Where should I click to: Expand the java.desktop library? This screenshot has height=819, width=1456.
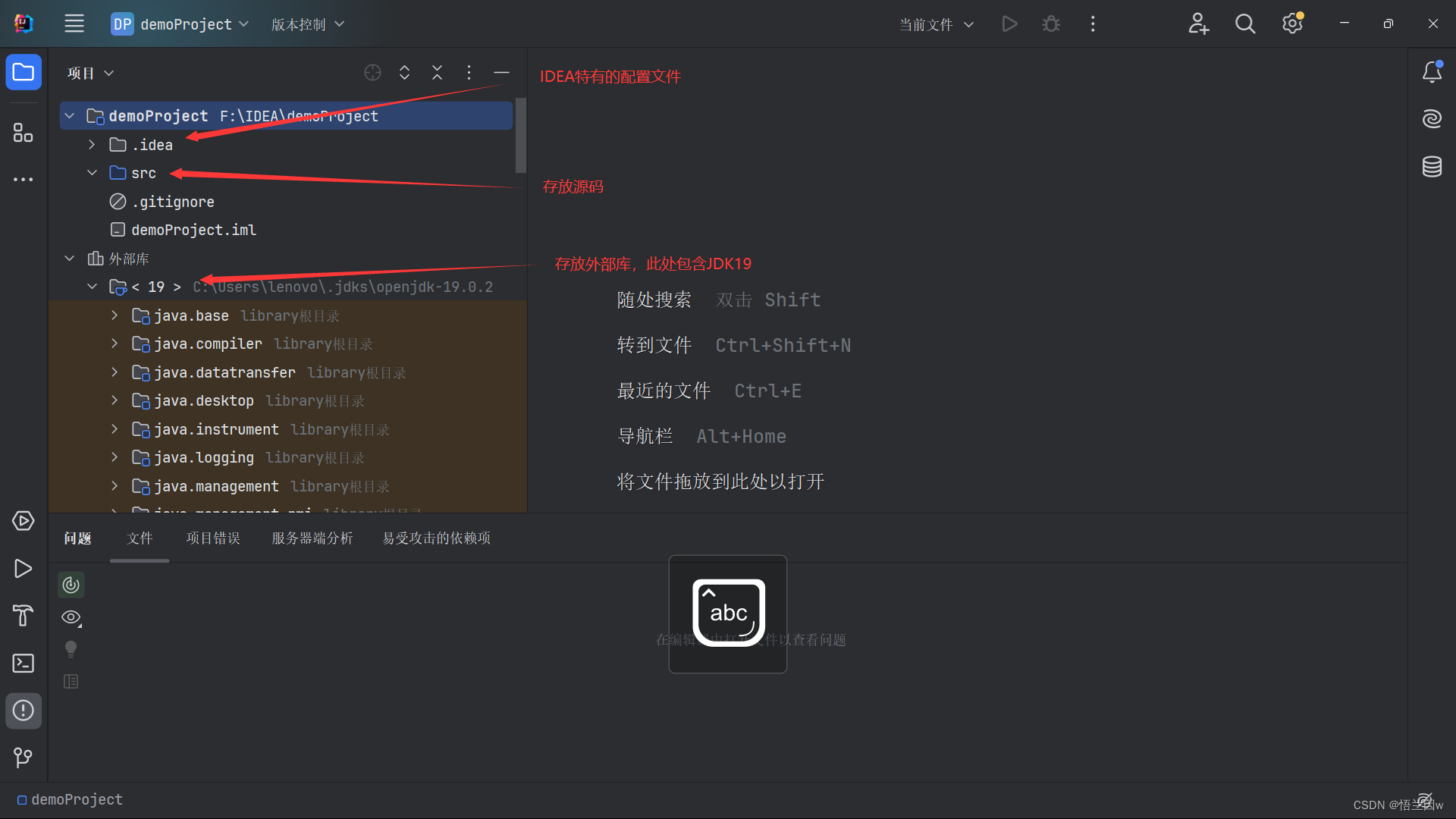click(115, 400)
